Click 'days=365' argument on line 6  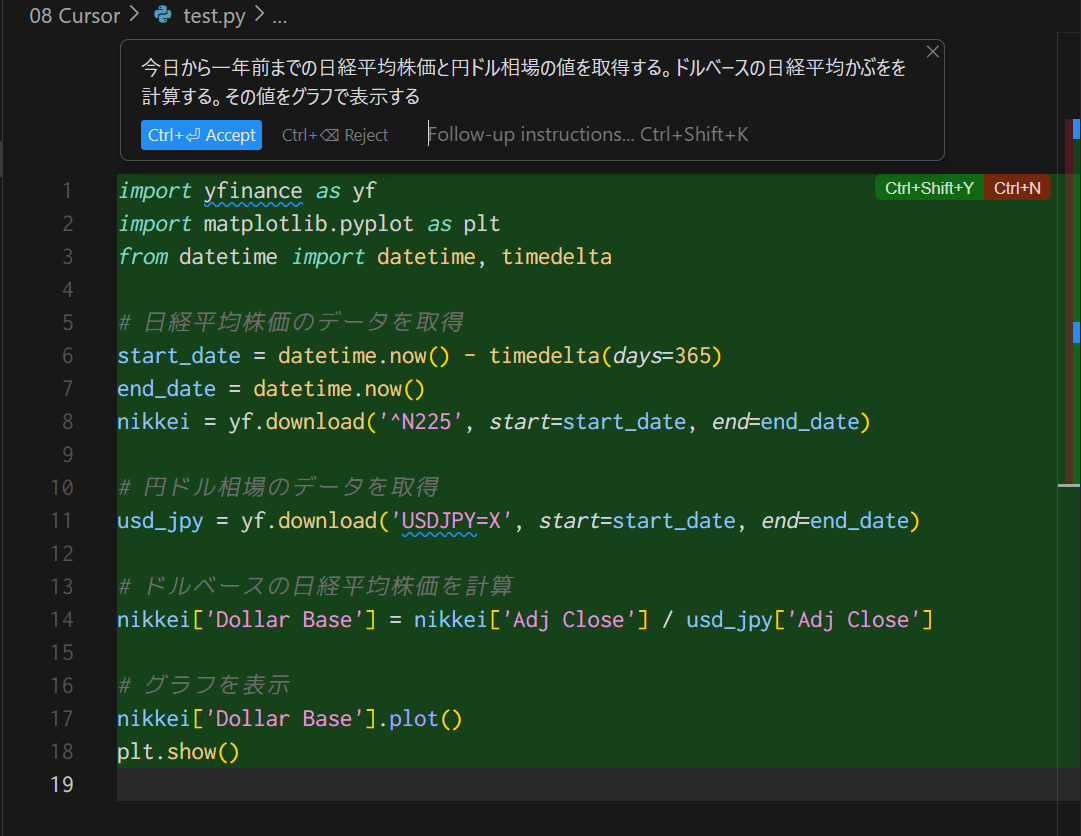coord(662,356)
